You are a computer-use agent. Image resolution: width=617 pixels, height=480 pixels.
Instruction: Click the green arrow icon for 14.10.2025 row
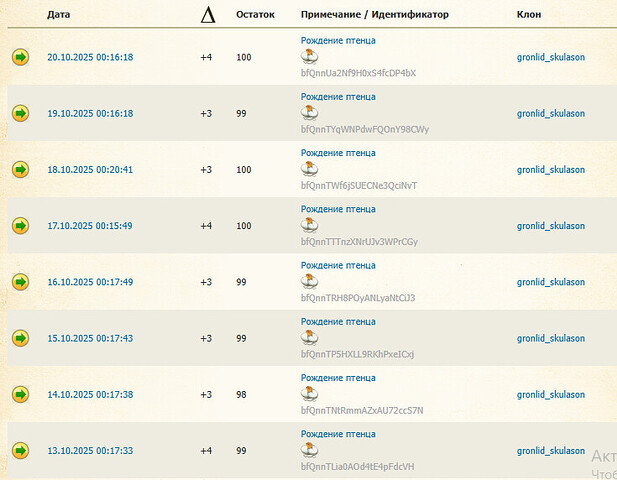click(20, 394)
